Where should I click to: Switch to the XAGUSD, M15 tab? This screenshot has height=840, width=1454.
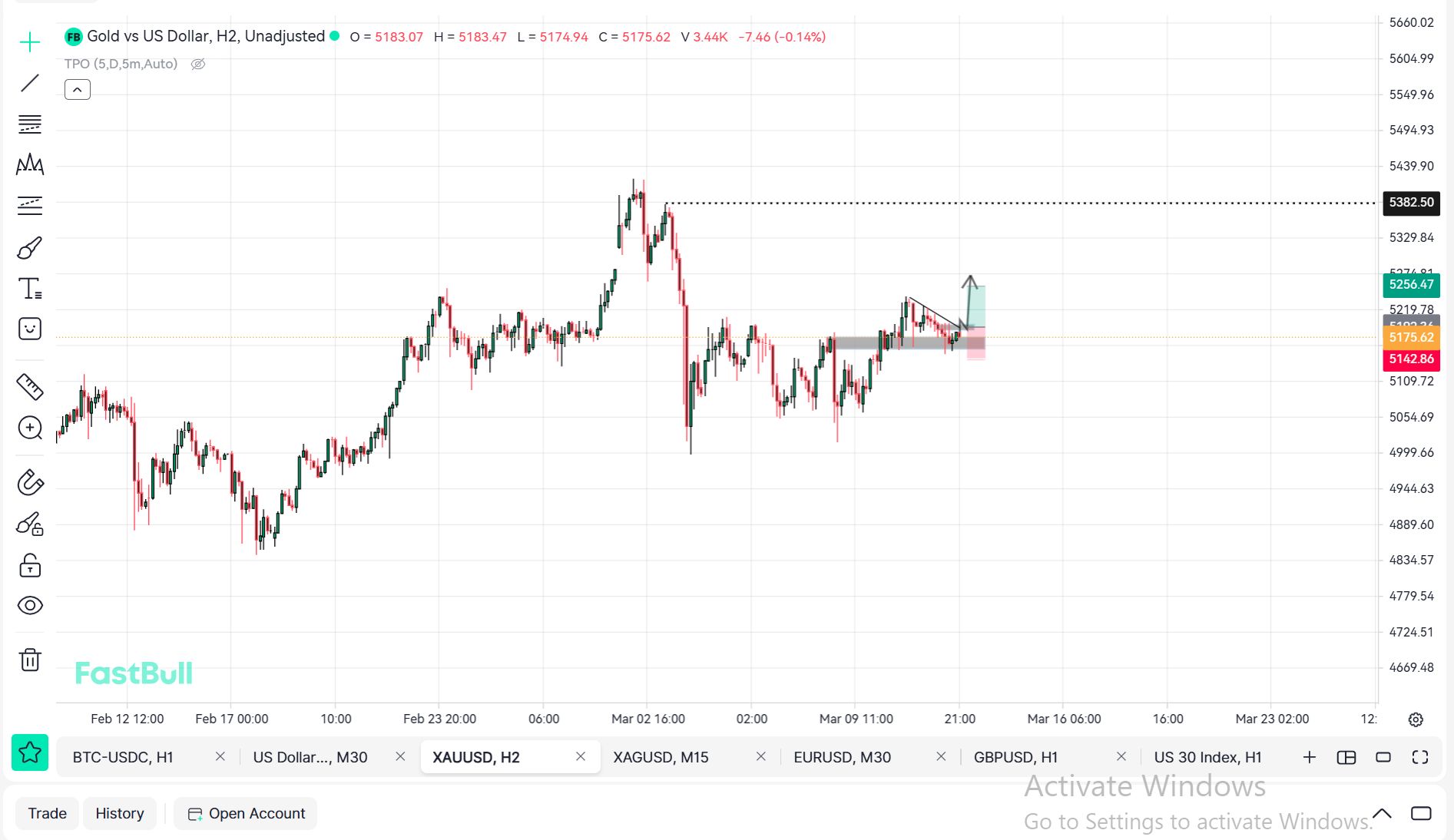tap(661, 758)
